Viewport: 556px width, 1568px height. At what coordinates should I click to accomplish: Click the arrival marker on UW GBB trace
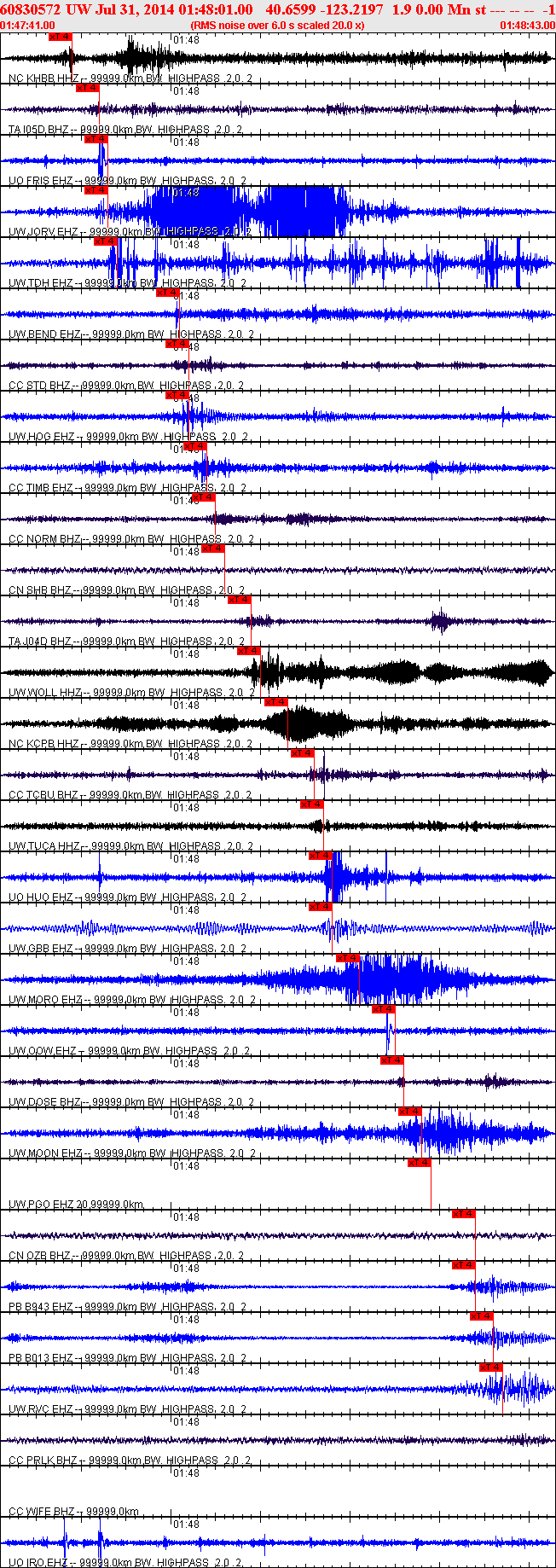click(x=320, y=907)
